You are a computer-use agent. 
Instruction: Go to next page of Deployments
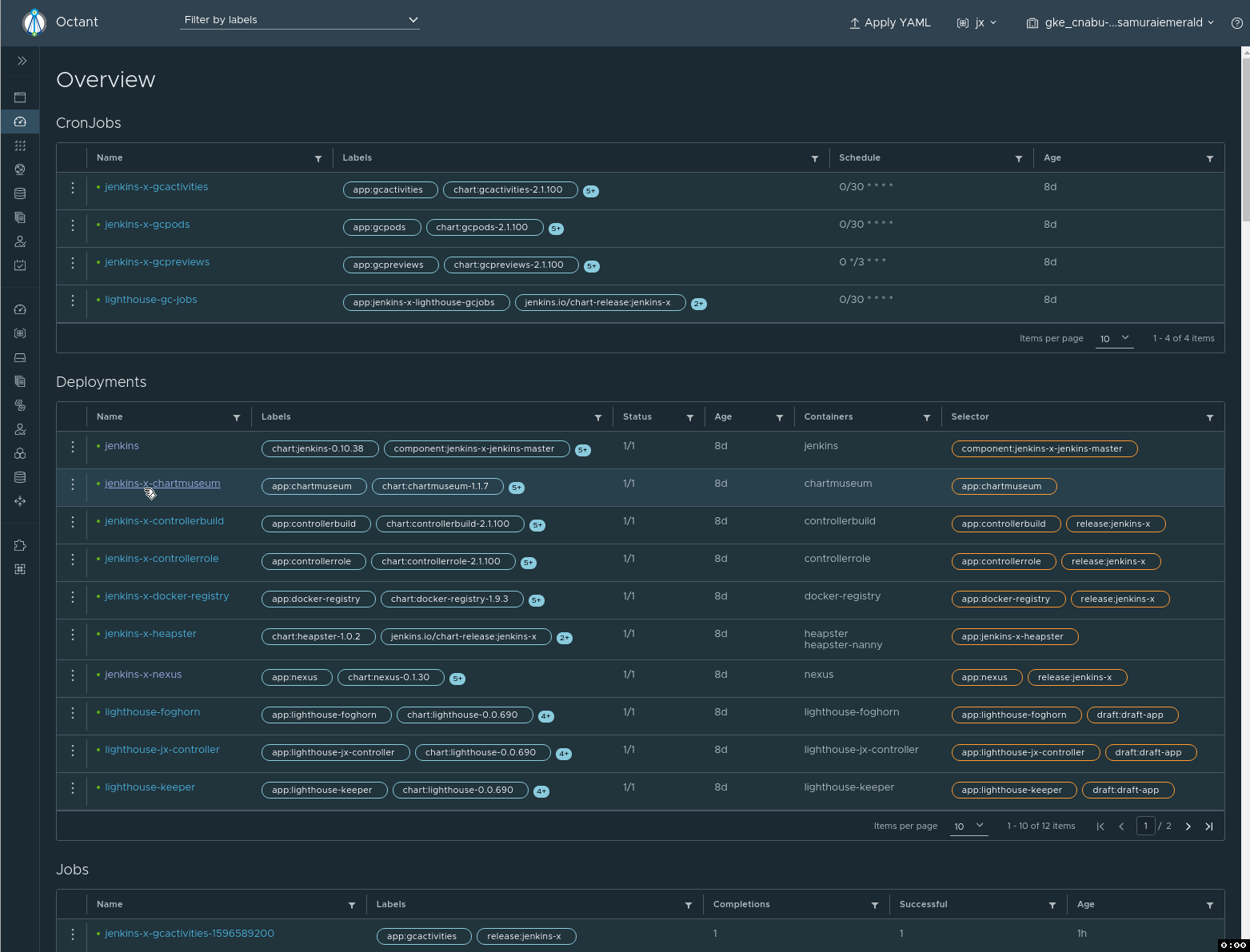click(x=1188, y=826)
